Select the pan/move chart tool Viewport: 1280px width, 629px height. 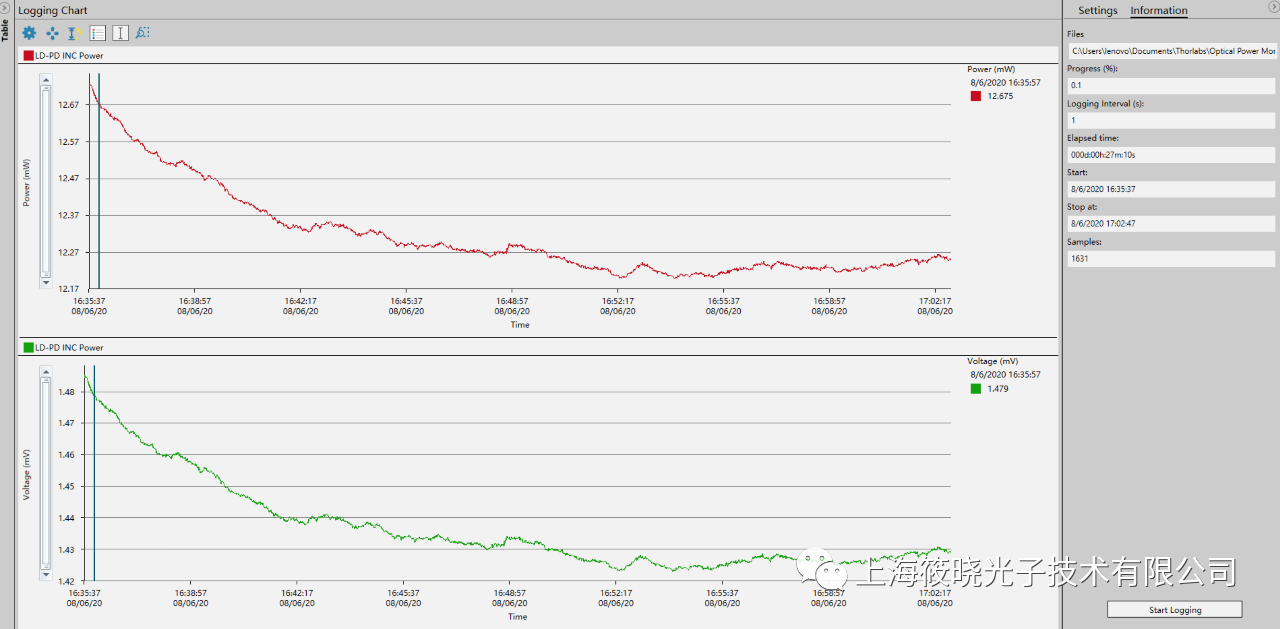[x=52, y=33]
